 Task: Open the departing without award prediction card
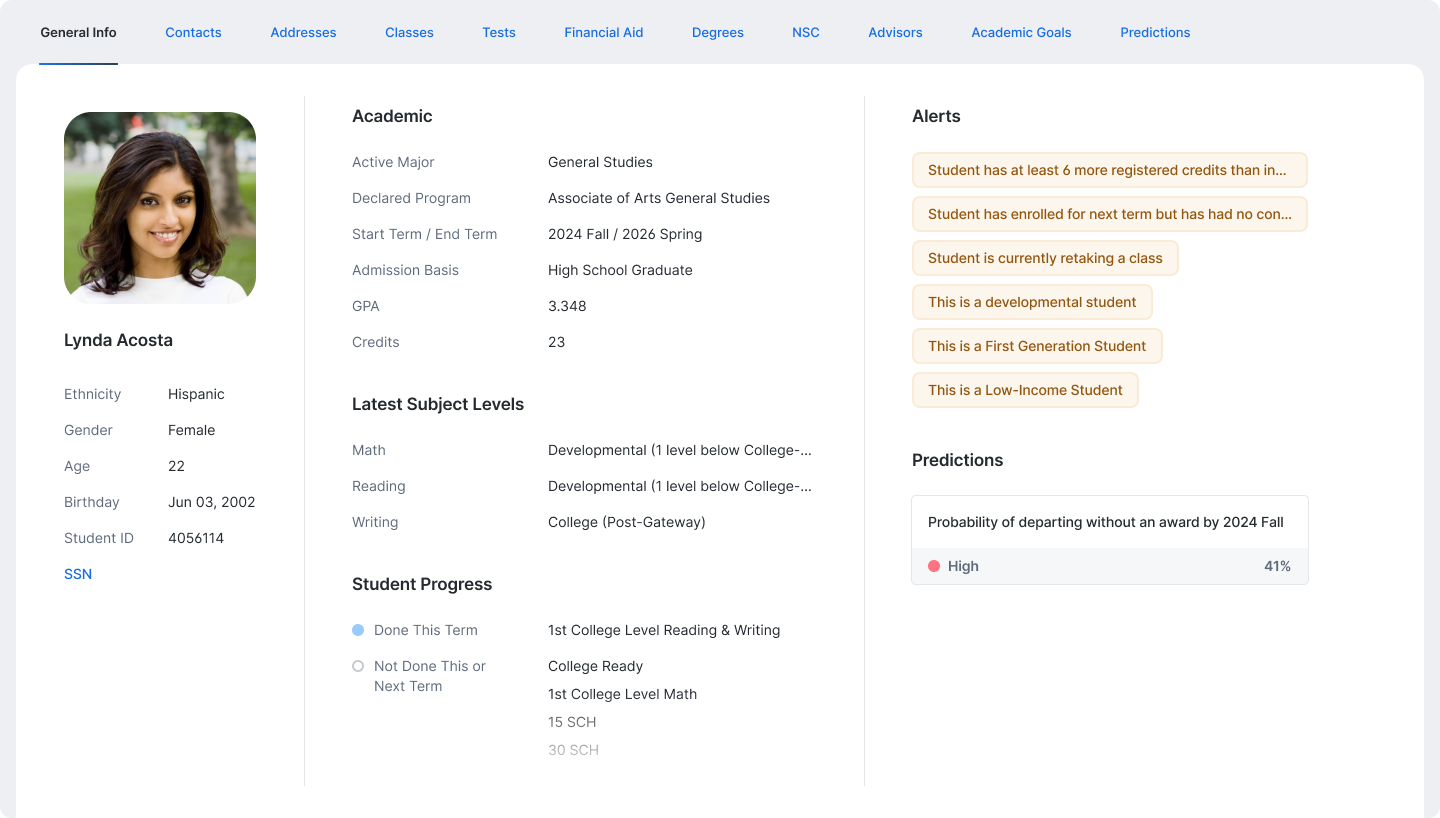coord(1109,522)
